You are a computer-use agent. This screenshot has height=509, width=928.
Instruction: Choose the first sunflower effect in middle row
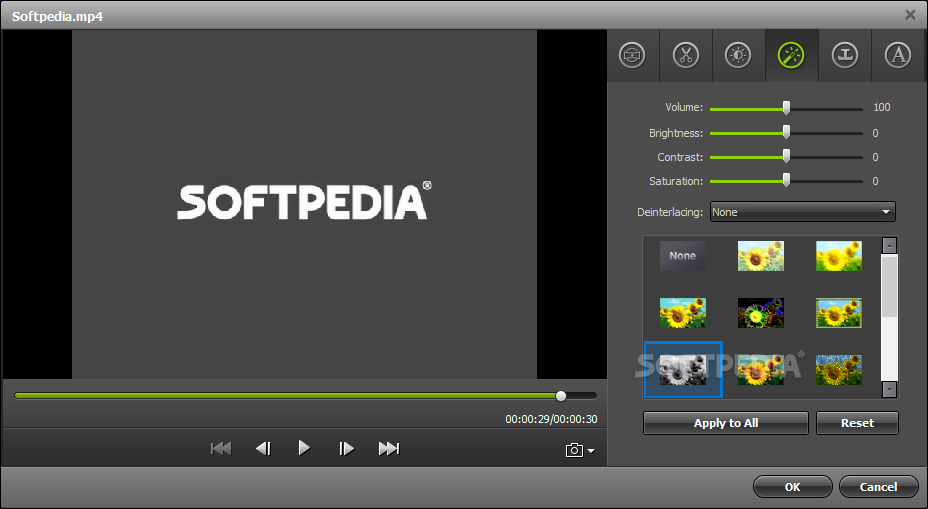coord(682,313)
